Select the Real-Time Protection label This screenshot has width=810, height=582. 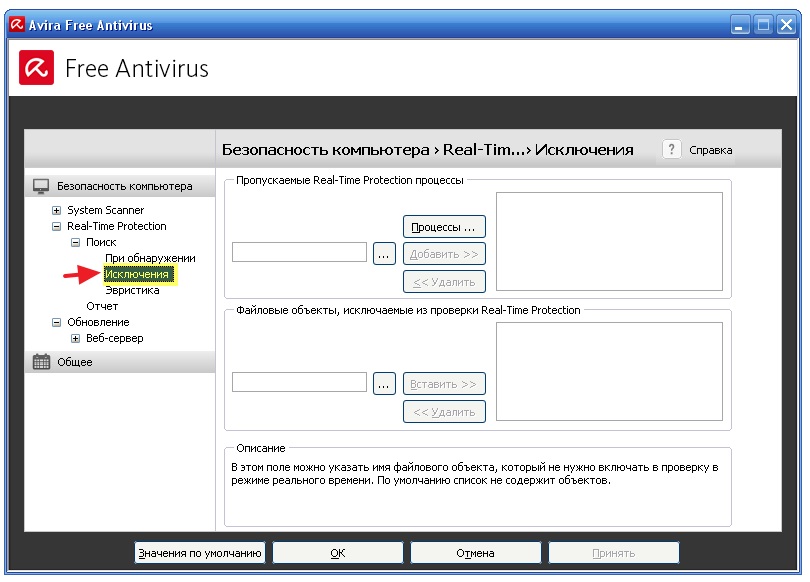click(x=117, y=226)
